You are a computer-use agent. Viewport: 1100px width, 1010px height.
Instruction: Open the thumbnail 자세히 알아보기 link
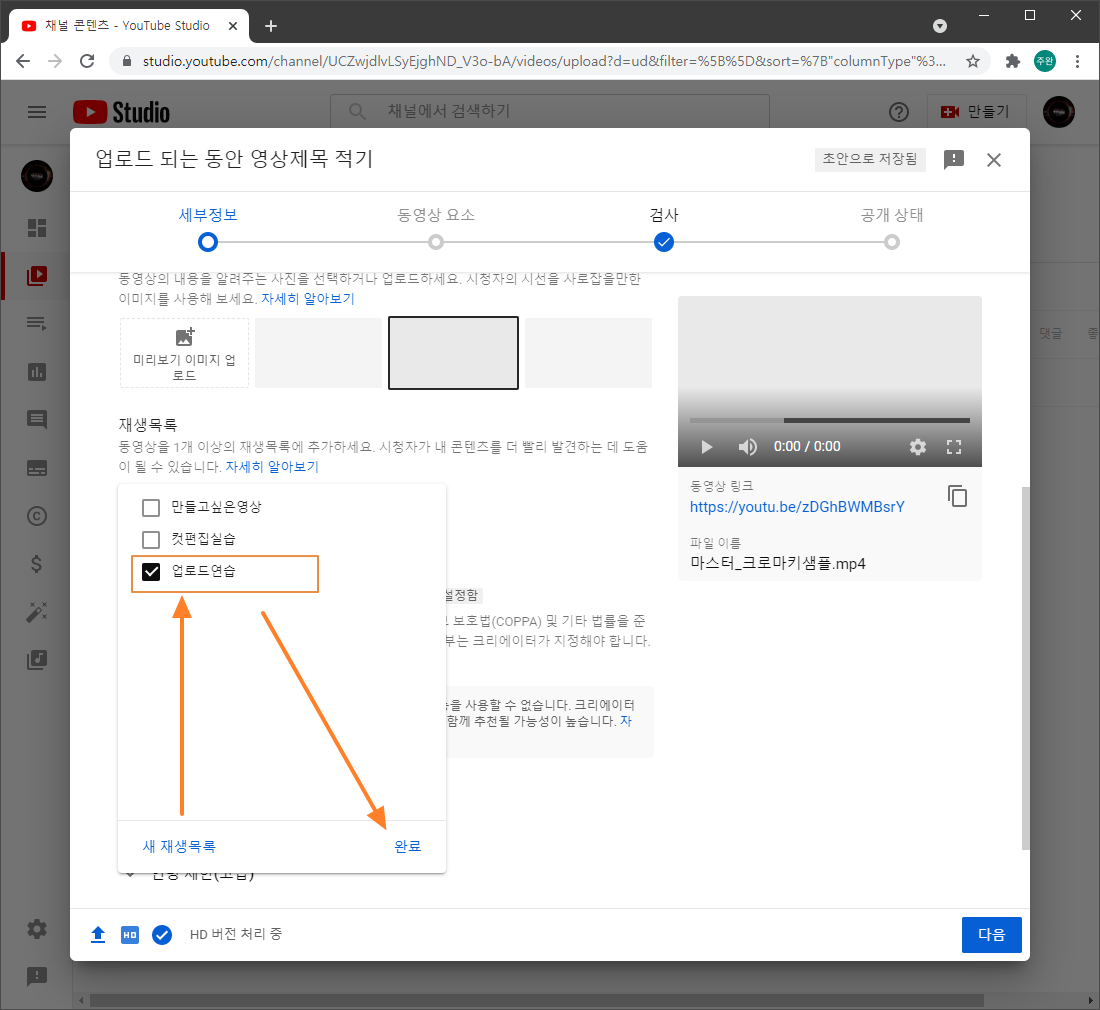[x=308, y=299]
